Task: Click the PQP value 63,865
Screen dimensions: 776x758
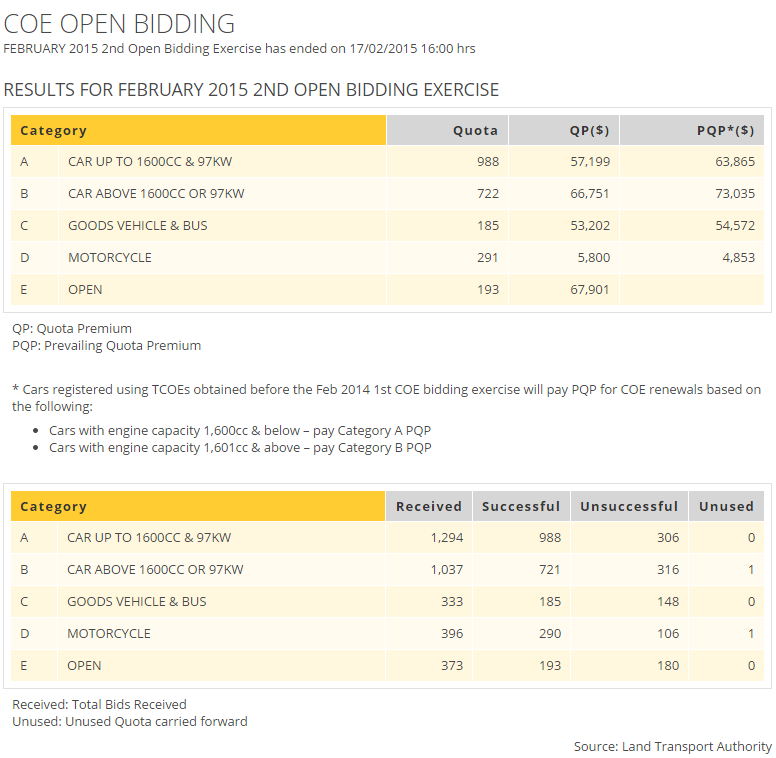Action: pyautogui.click(x=735, y=162)
